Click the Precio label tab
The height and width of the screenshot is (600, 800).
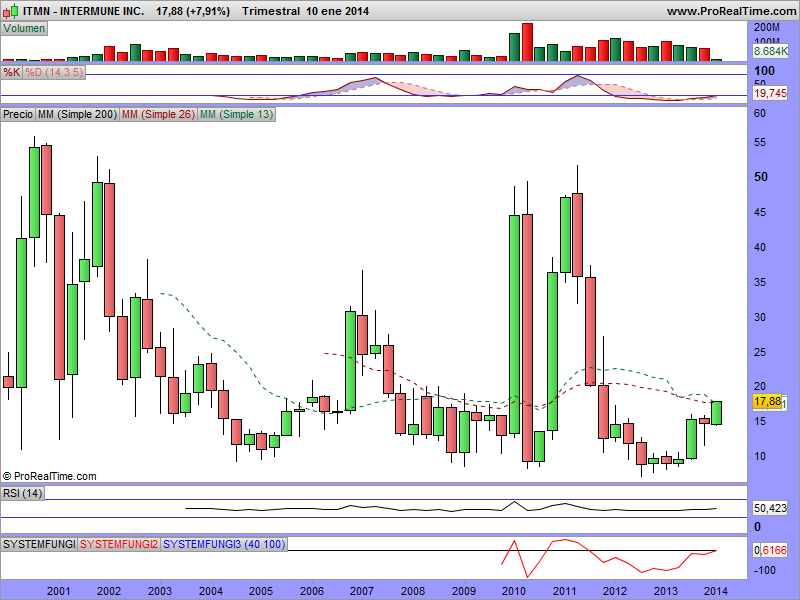click(18, 115)
